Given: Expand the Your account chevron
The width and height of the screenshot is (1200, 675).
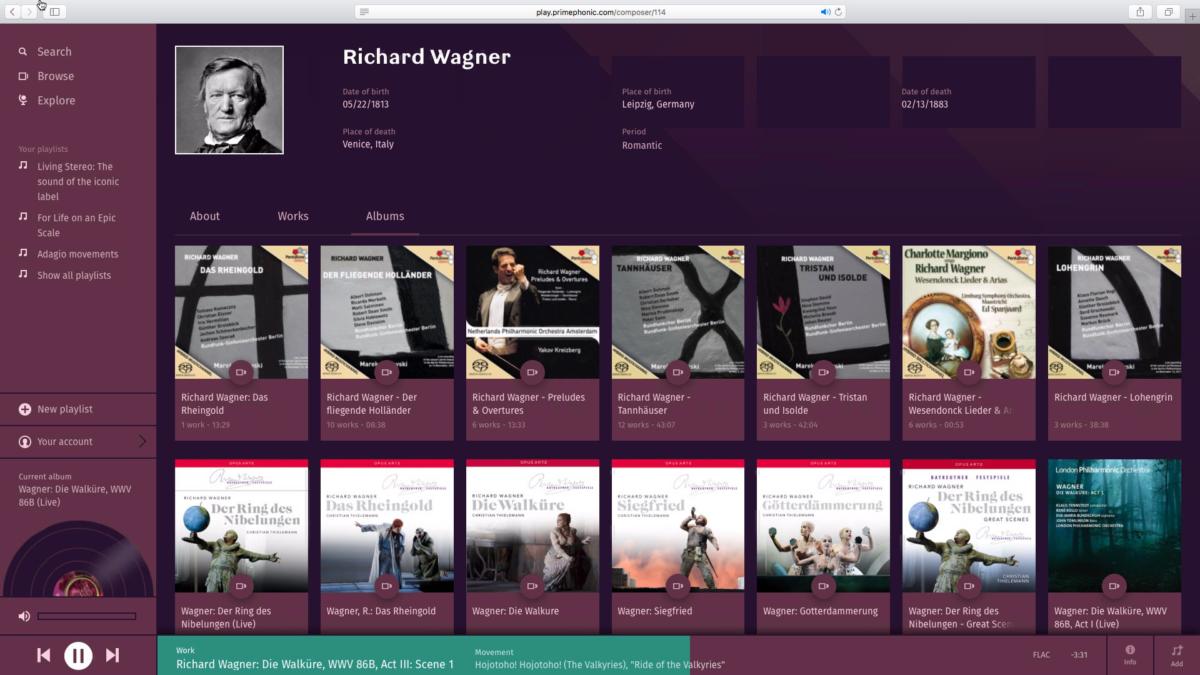Looking at the screenshot, I should pyautogui.click(x=142, y=441).
